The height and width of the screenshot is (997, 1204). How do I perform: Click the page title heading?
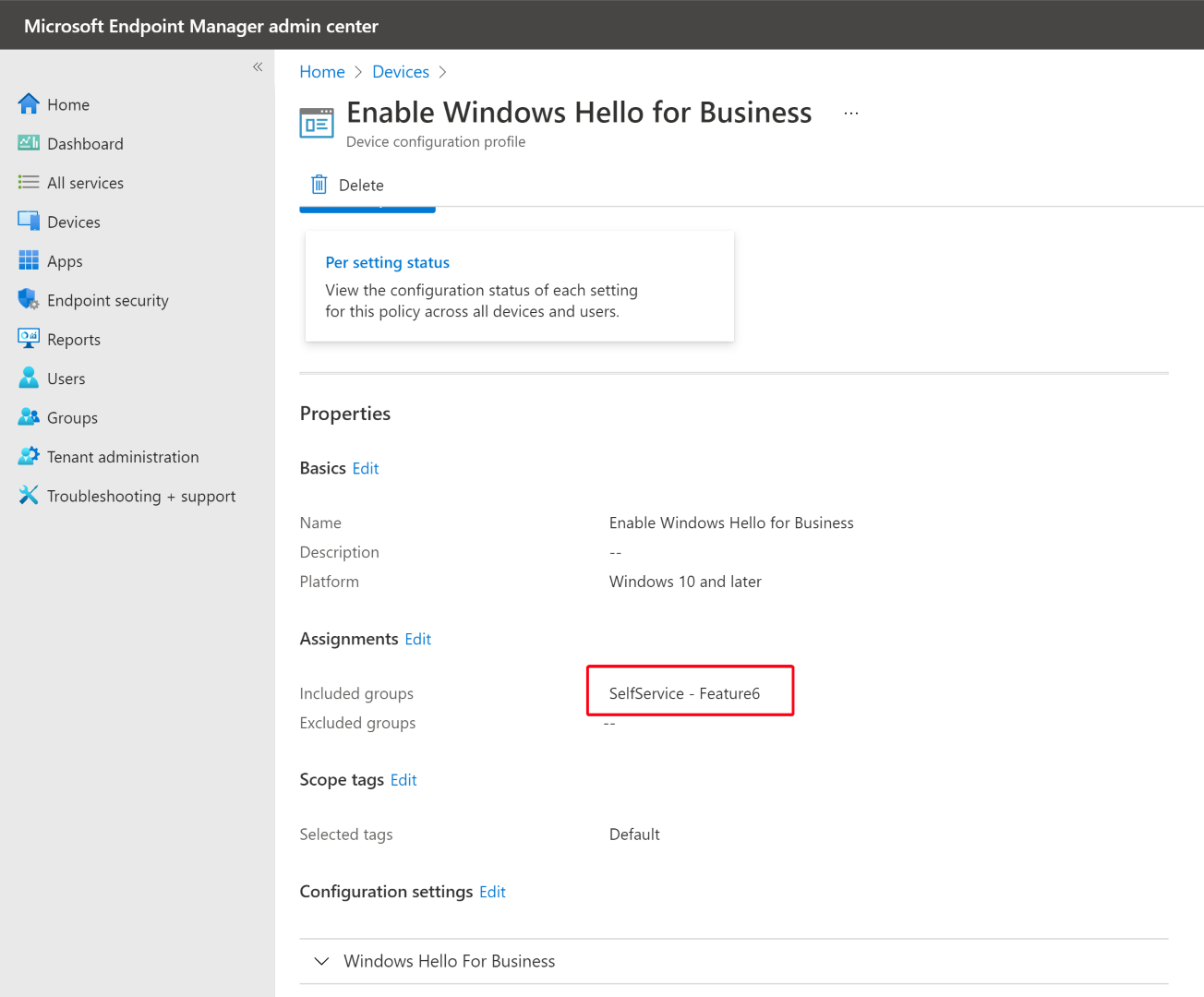point(579,113)
